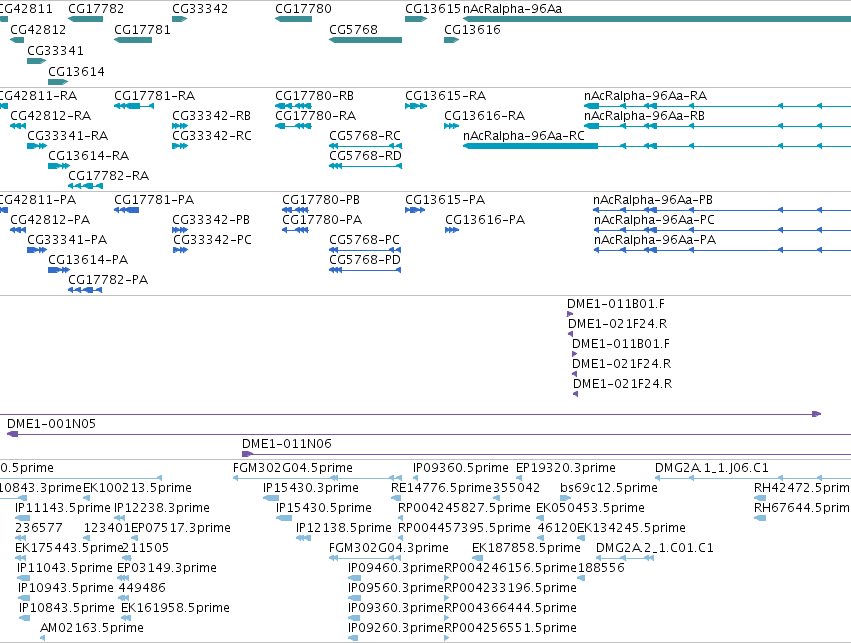Select transcript CG17780-RB
Screen dimensions: 851x643
[x=314, y=96]
